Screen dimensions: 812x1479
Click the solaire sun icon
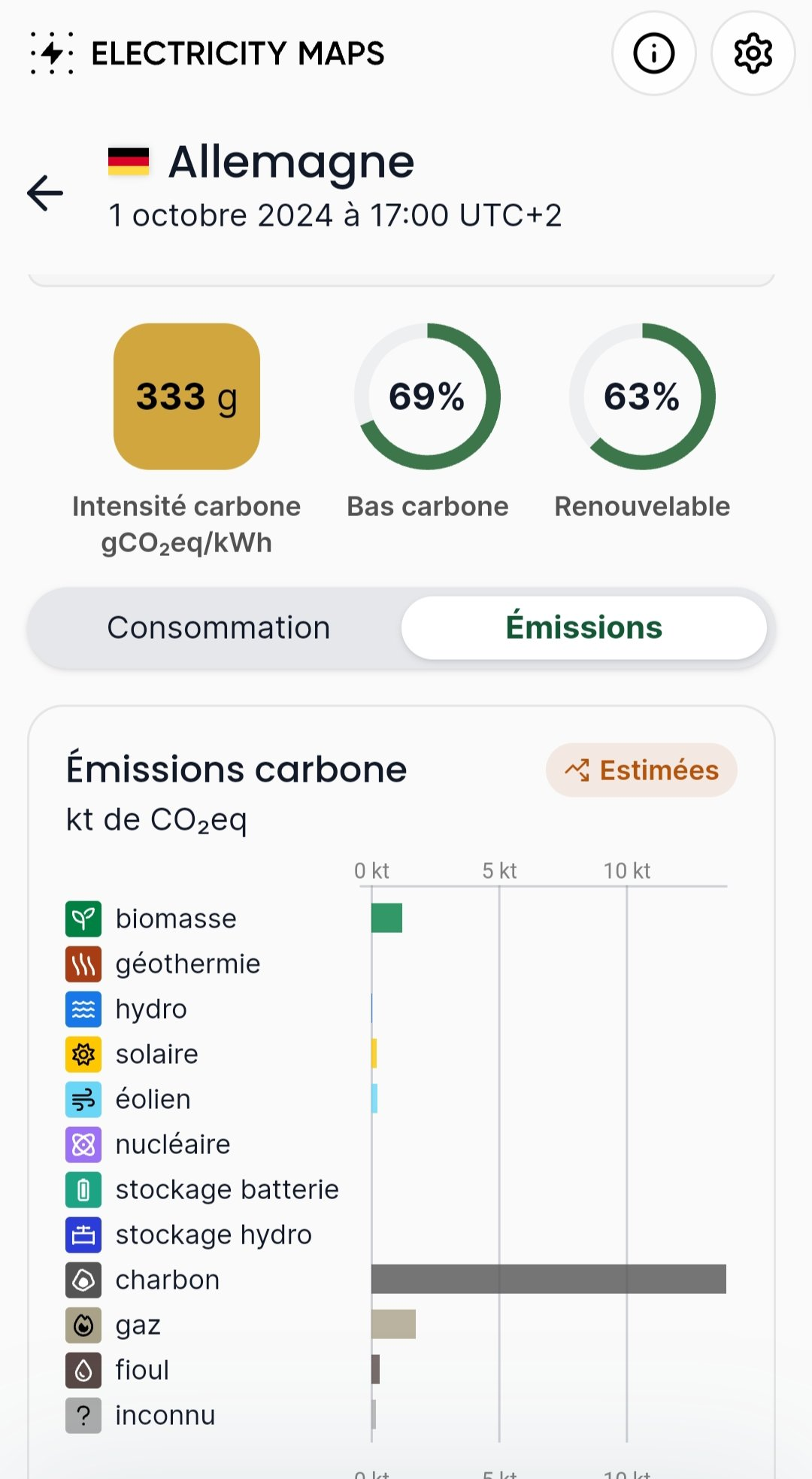click(x=83, y=1054)
